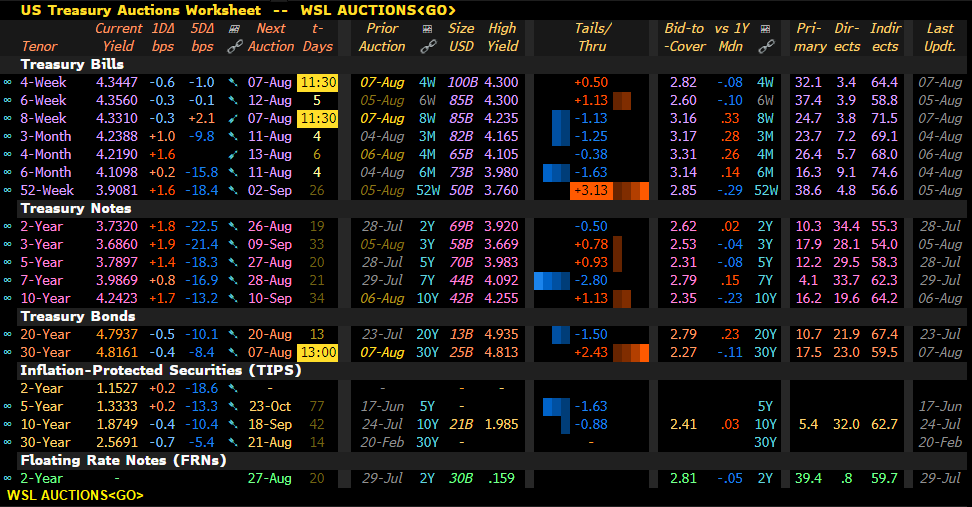The height and width of the screenshot is (507, 972).
Task: Open the yield chart icon in the 20-Year row
Action: click(x=233, y=334)
